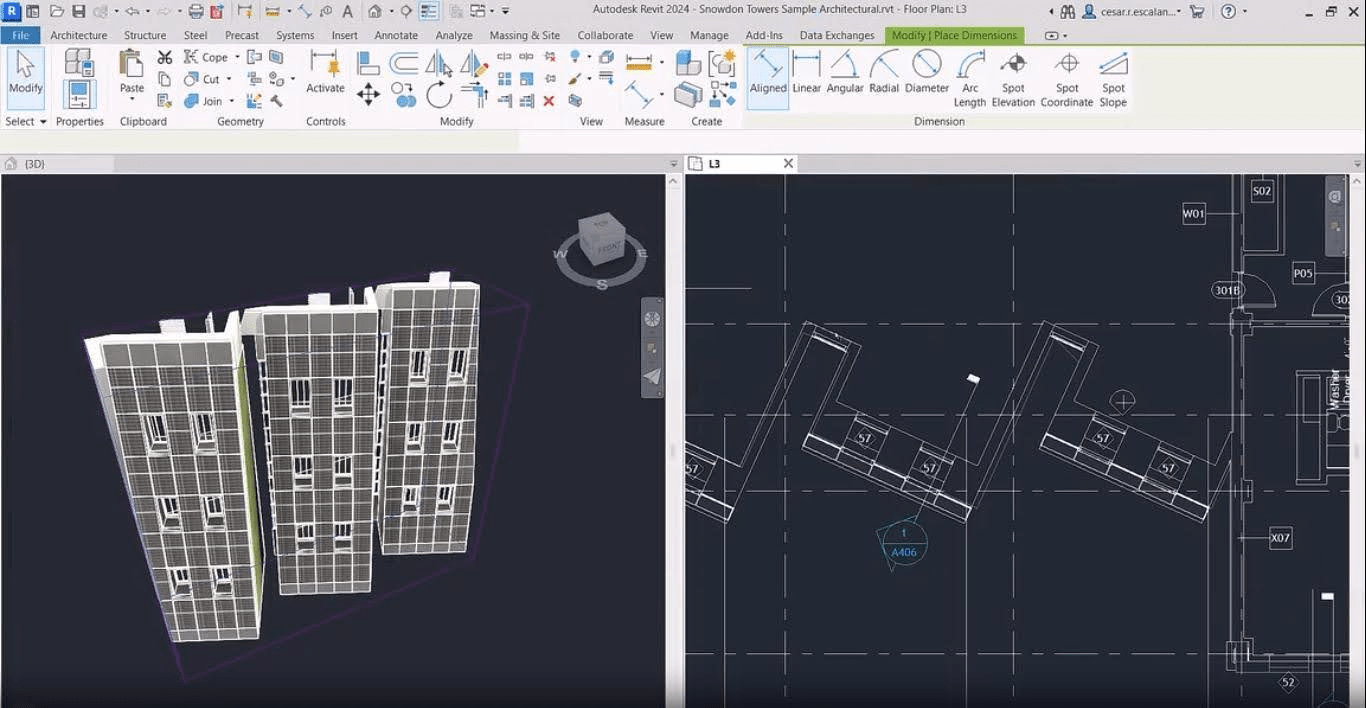Click the Join geometry button
Viewport: 1366px width, 708px height.
coord(203,101)
